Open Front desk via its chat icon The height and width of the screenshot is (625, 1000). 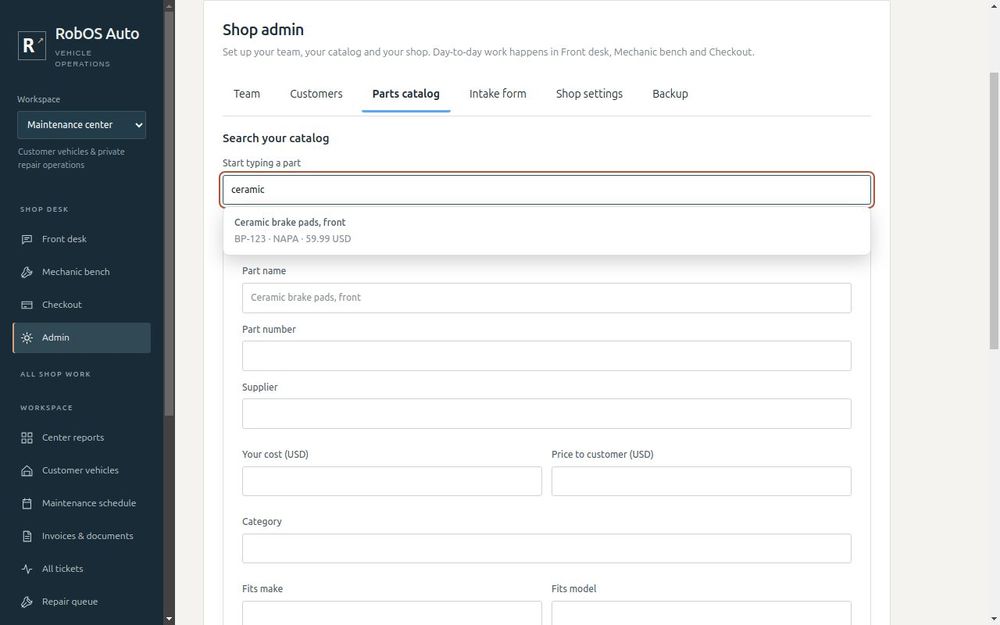[x=27, y=239]
